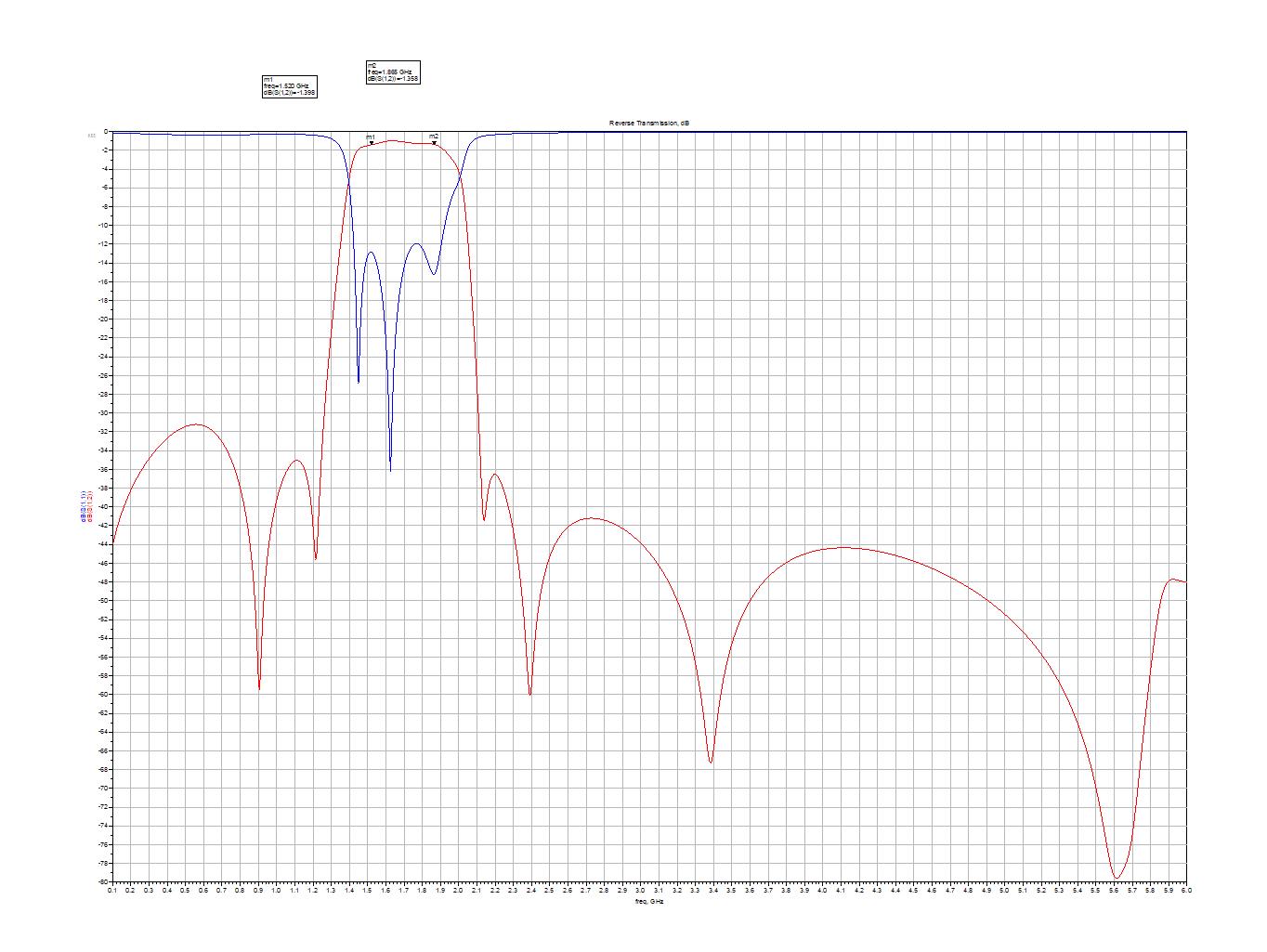This screenshot has width=1267, height=952.
Task: Click the 5.0 tick label on frequency axis
Action: tap(1004, 890)
